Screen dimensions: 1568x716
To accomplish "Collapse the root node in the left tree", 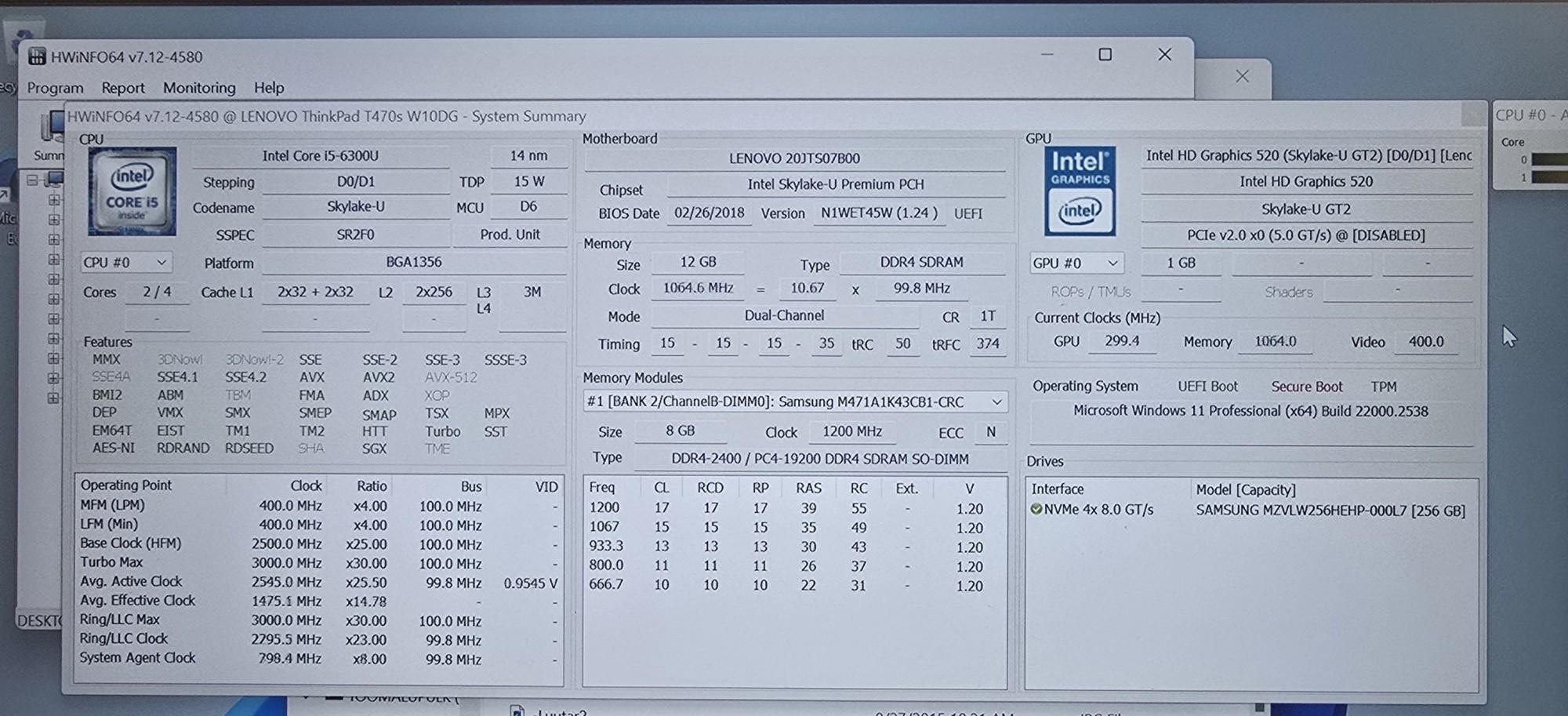I will coord(32,180).
